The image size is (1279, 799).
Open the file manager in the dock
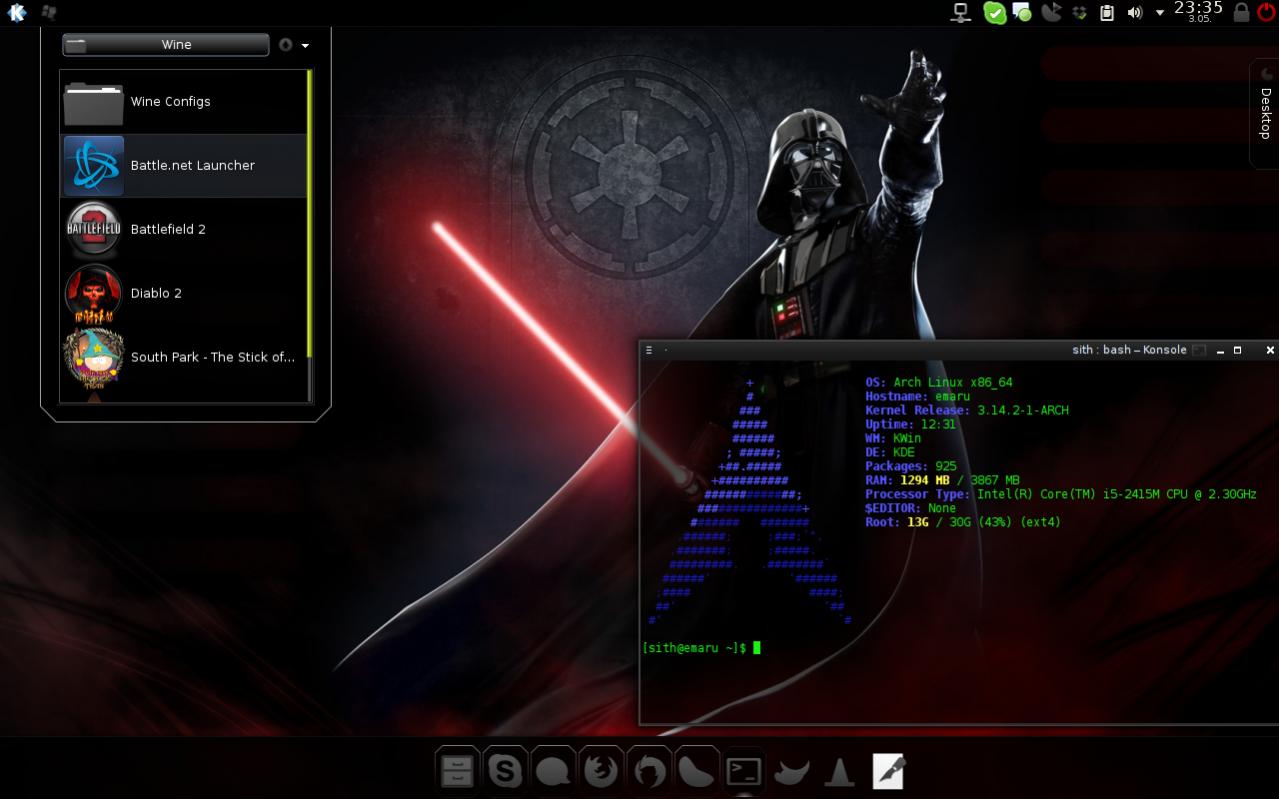[x=456, y=771]
